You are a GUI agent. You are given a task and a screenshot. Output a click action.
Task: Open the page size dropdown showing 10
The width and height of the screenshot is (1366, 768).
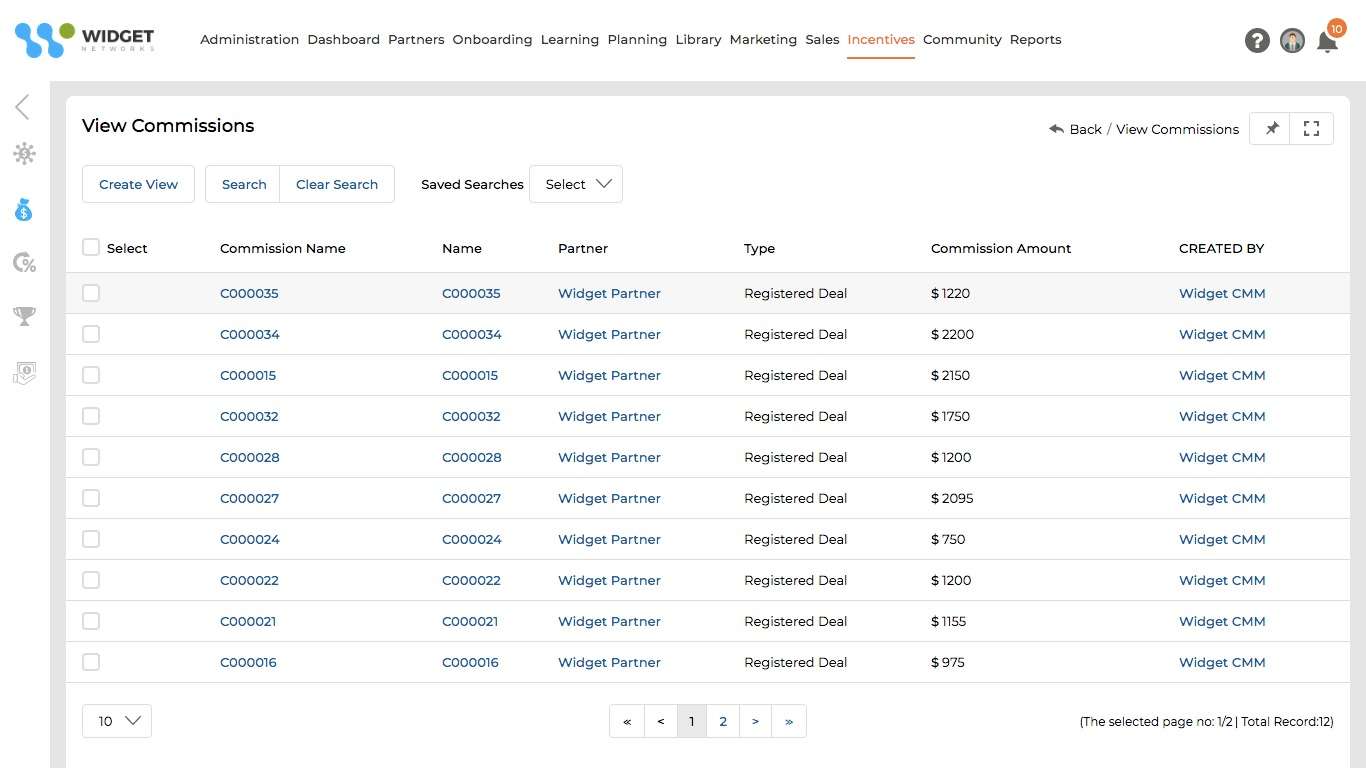[x=117, y=721]
